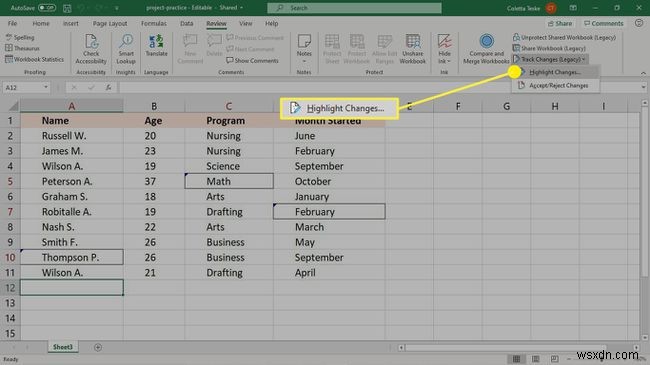Click into the formula bar
The width and height of the screenshot is (650, 365).
pos(378,88)
